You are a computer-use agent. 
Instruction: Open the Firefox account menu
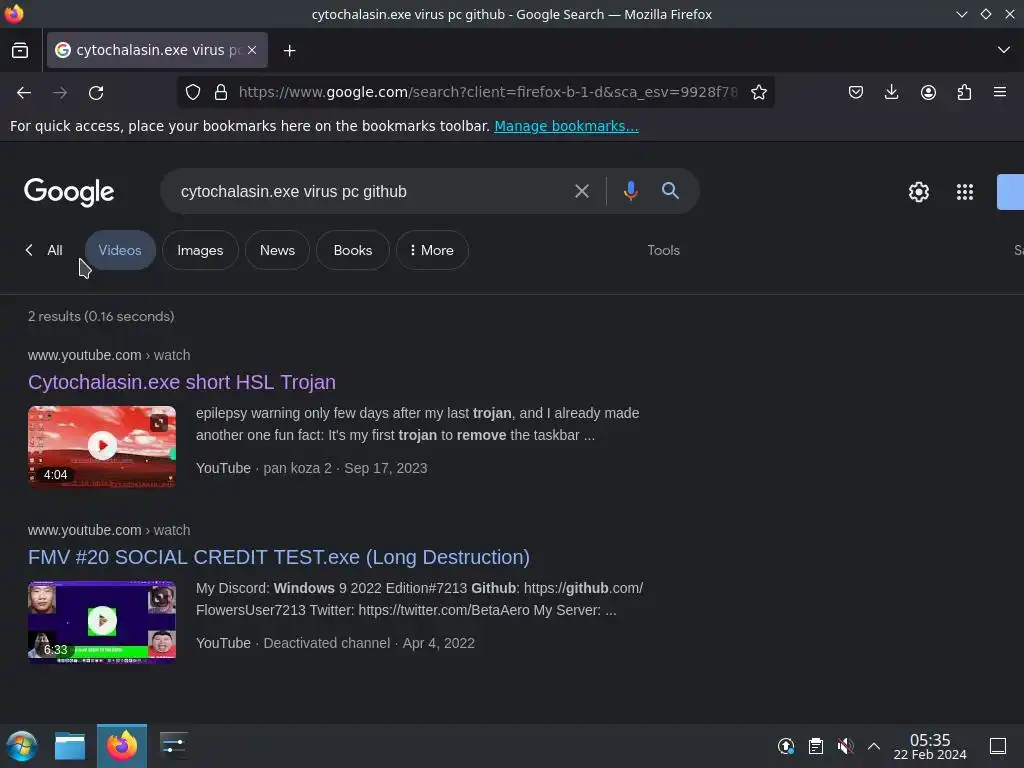click(928, 92)
